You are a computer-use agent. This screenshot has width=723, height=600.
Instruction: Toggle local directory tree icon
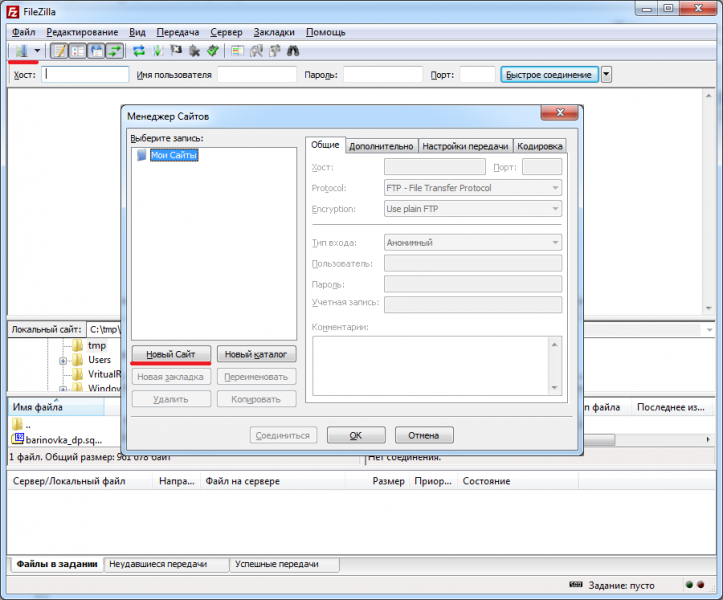click(78, 50)
